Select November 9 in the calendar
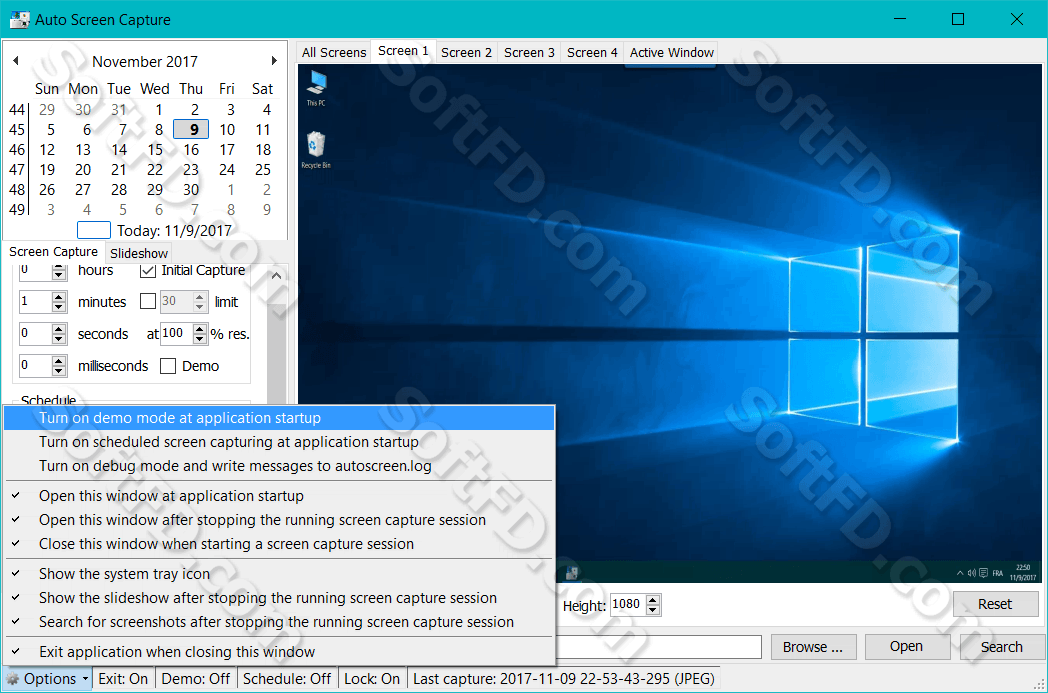 [x=191, y=130]
